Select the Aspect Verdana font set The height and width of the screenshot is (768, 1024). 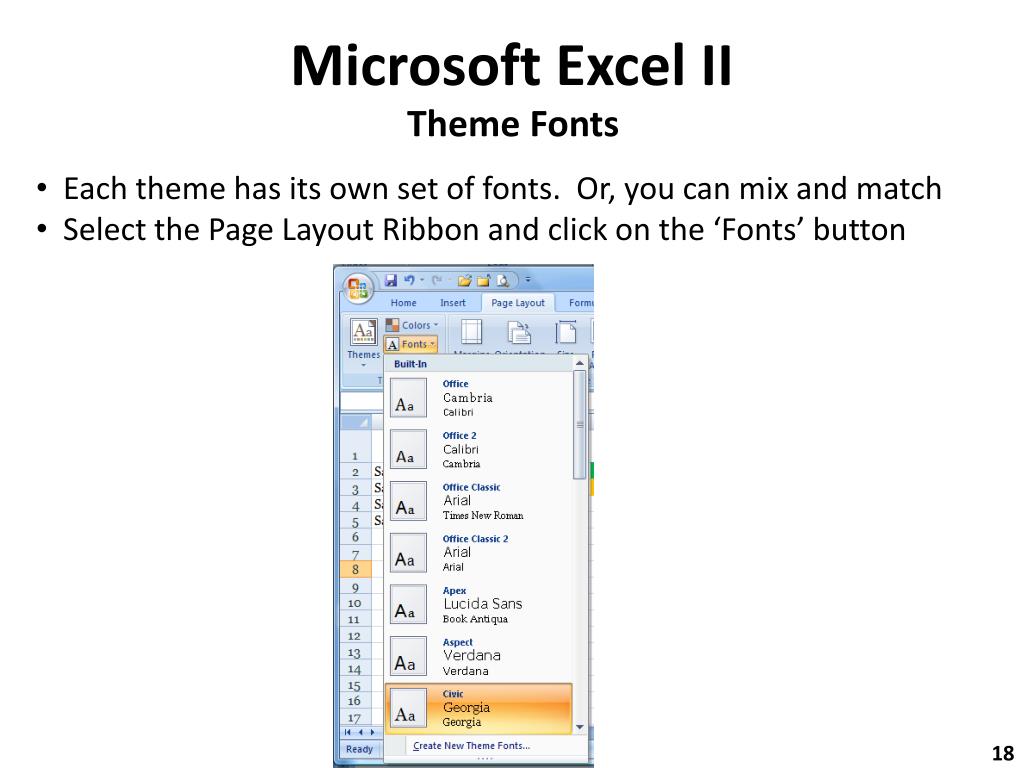click(x=479, y=656)
